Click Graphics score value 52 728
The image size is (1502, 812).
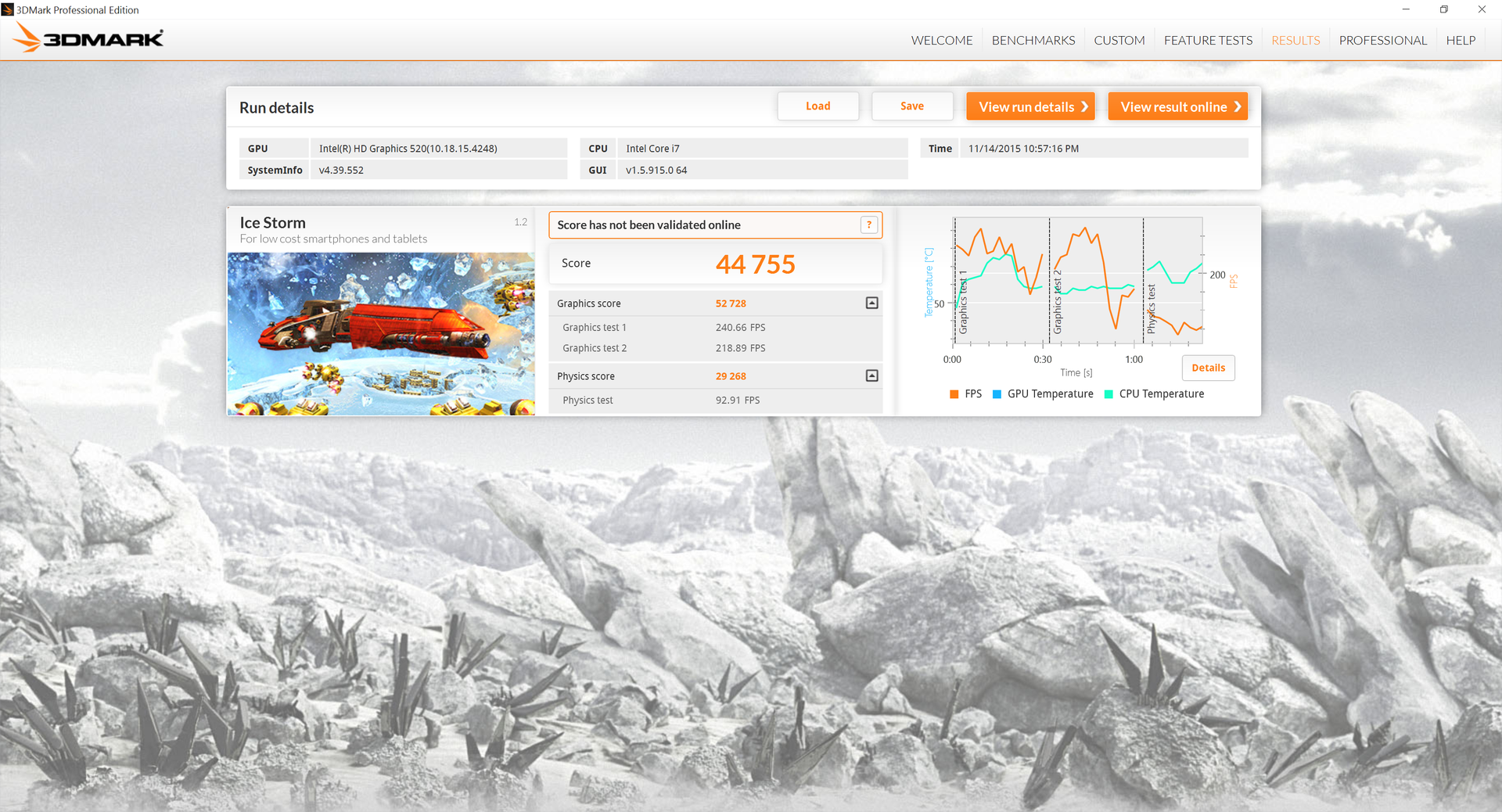click(731, 304)
